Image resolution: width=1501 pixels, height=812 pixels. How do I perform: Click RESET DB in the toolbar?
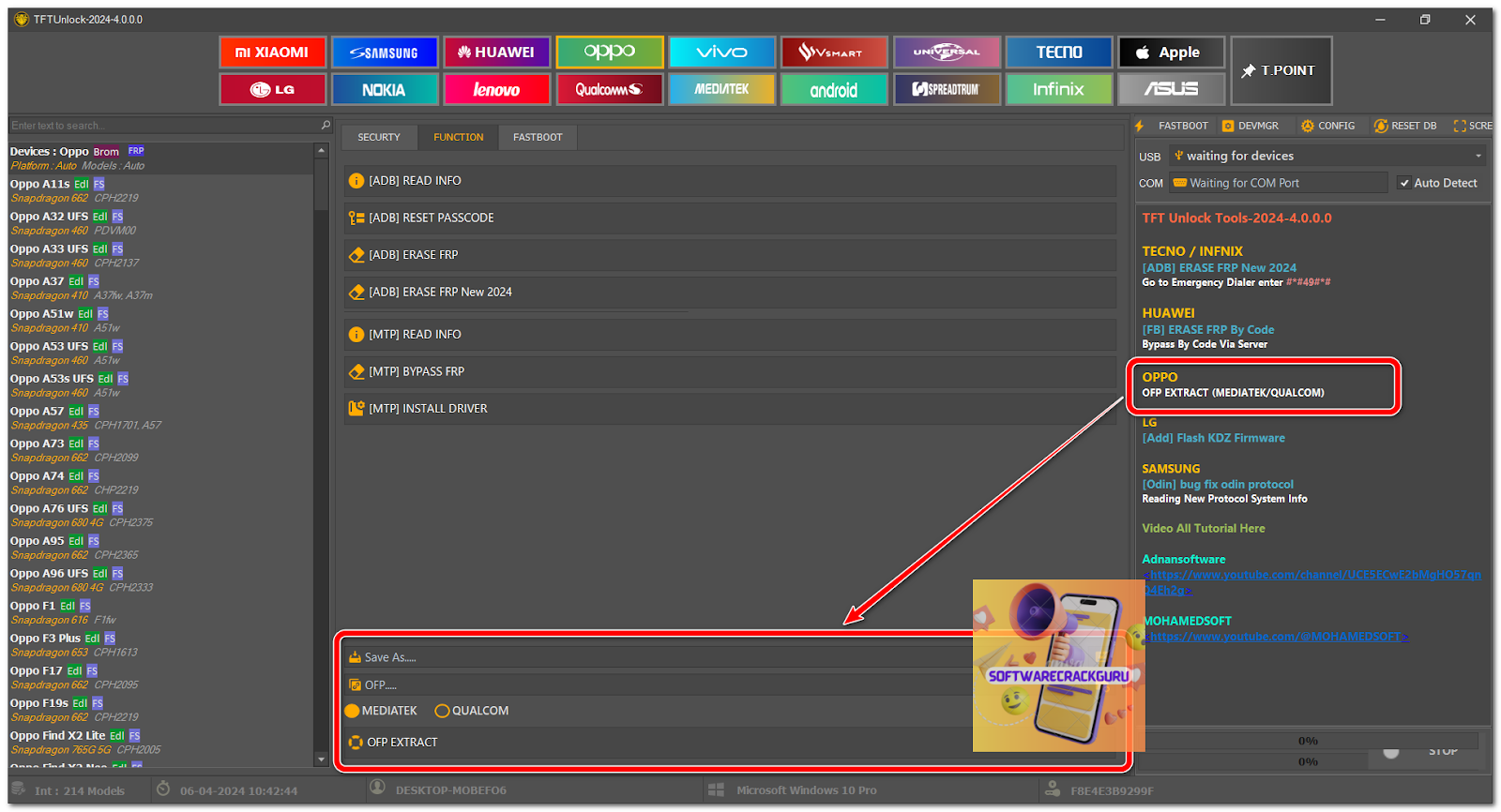pyautogui.click(x=1405, y=126)
